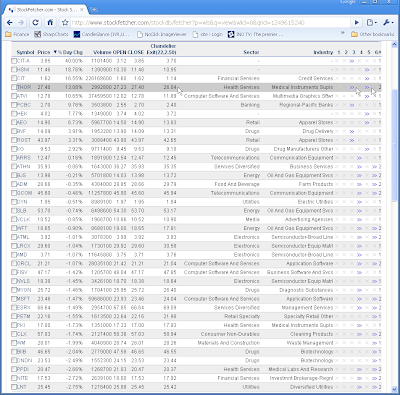This screenshot has height=395, width=400.
Task: Switch to the StockFetcher.com tab
Action: point(46,10)
